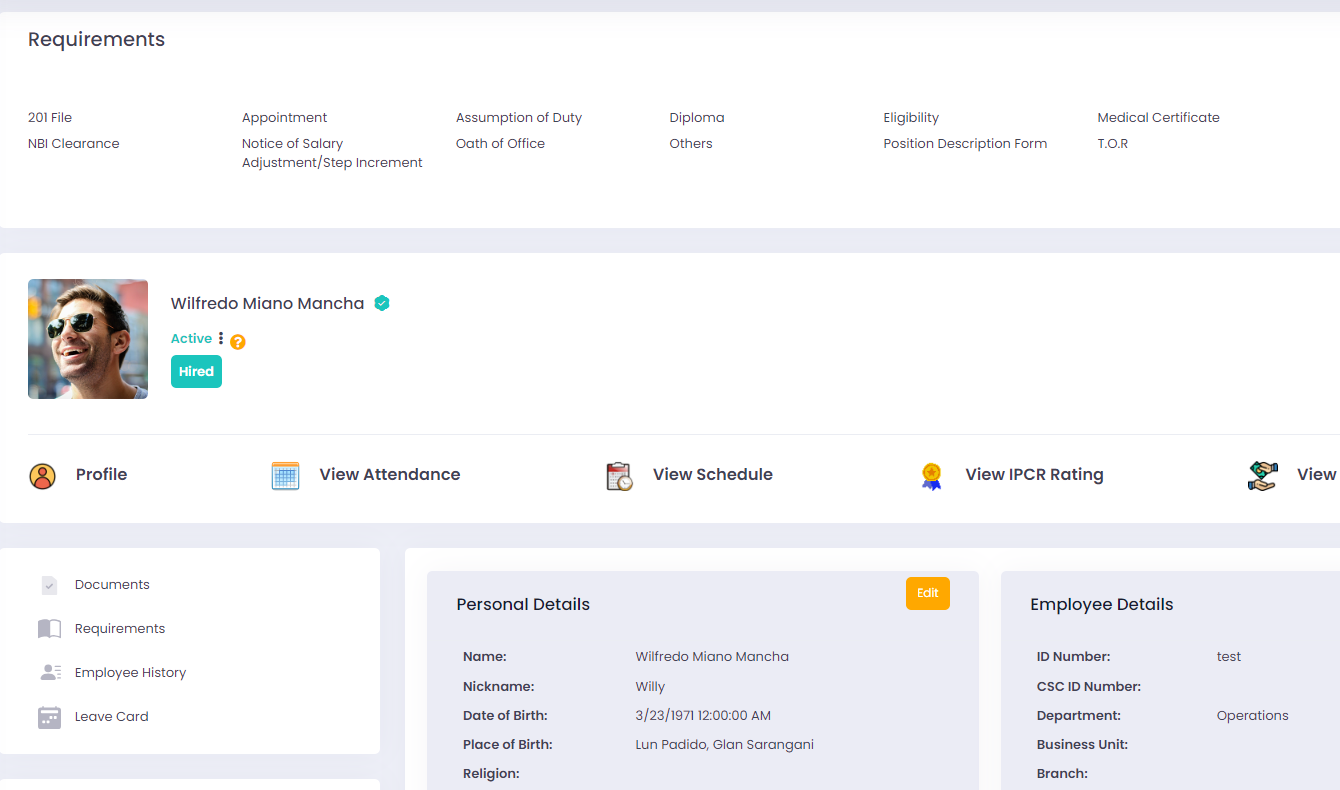Open Requirements in the sidebar
This screenshot has width=1340, height=790.
[x=120, y=629]
